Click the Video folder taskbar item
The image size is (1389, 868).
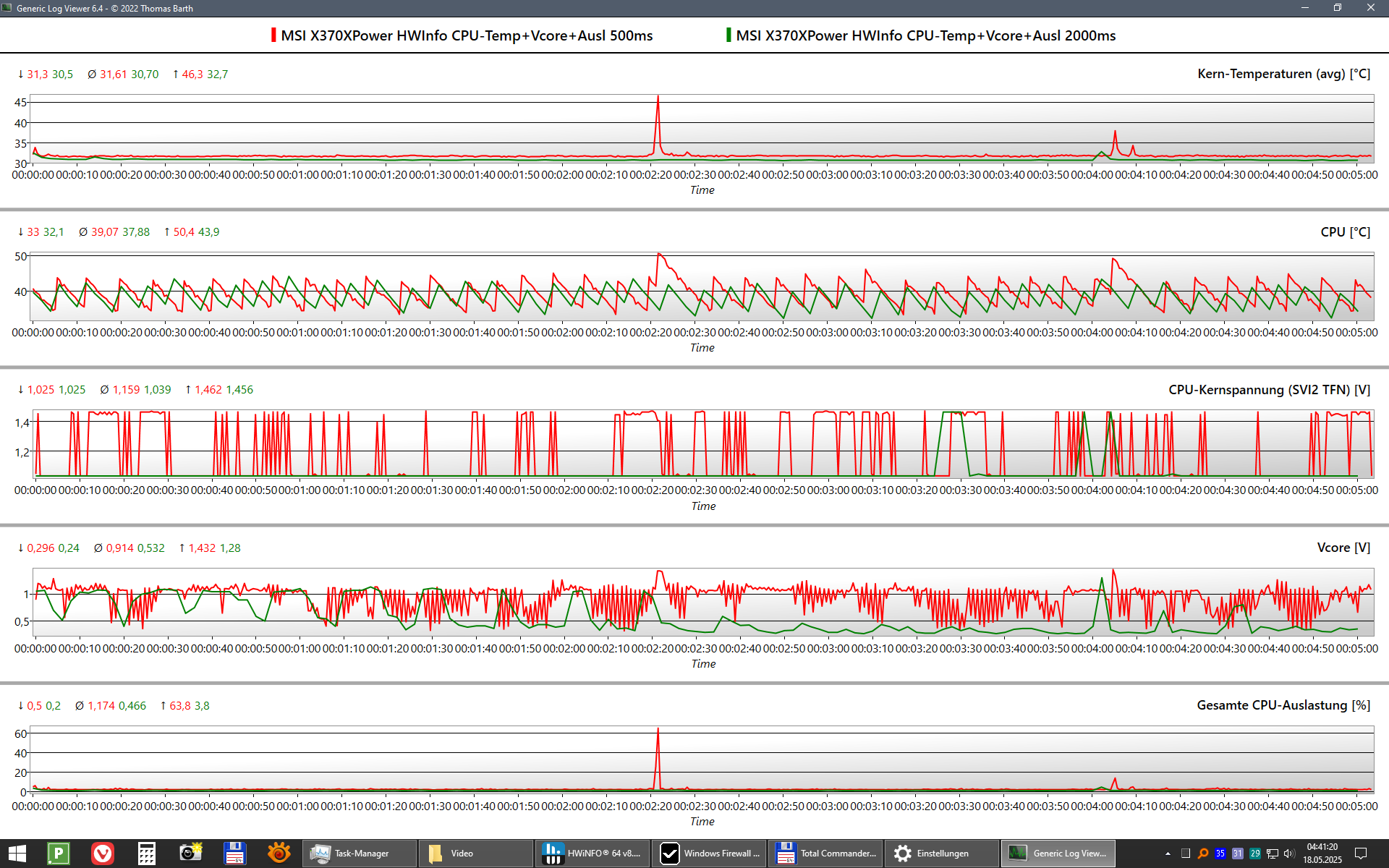pos(475,854)
